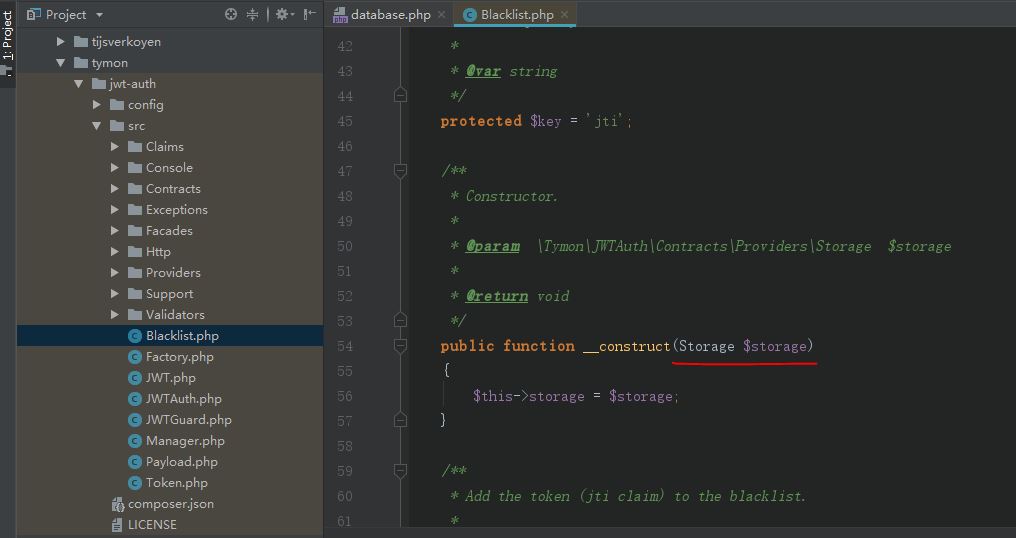Viewport: 1016px width, 538px height.
Task: Click line number 45 in the gutter
Action: coord(345,121)
